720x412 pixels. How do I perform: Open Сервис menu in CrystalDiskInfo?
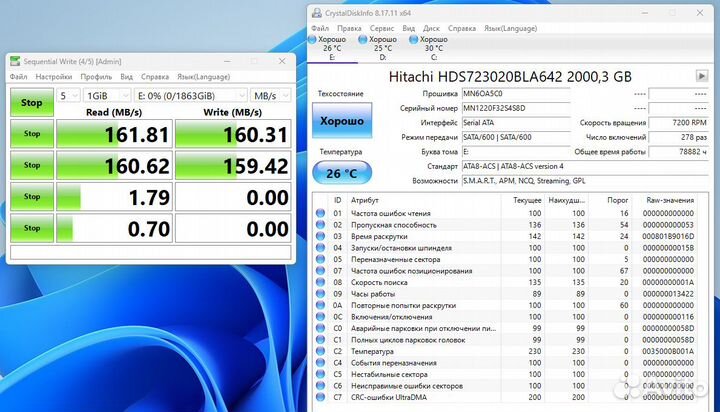coord(382,28)
